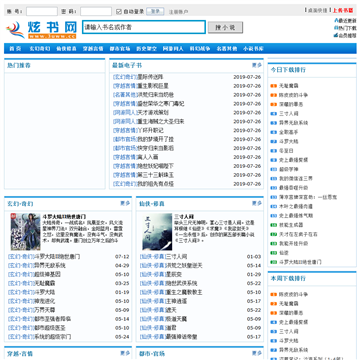The width and height of the screenshot is (360, 360).
Task: Click rank badge beside 全职高手
Action: coord(274,132)
